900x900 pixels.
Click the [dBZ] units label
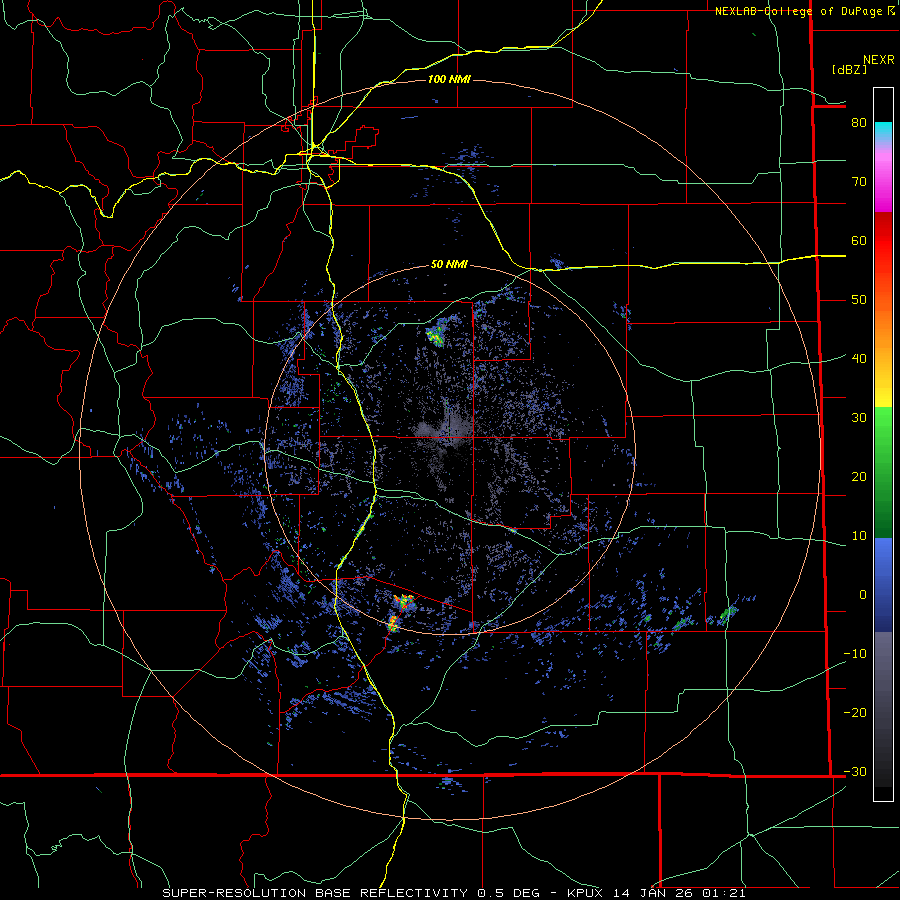(x=849, y=69)
